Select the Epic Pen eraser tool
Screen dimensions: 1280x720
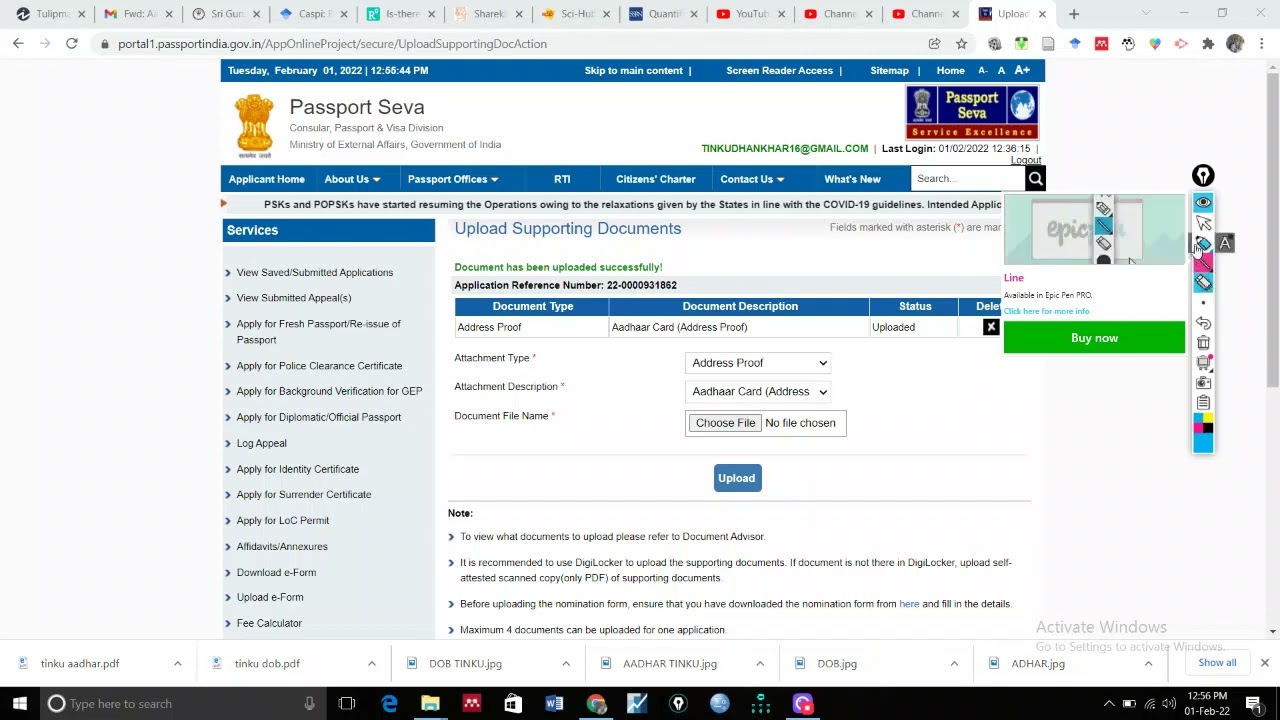pyautogui.click(x=1203, y=283)
